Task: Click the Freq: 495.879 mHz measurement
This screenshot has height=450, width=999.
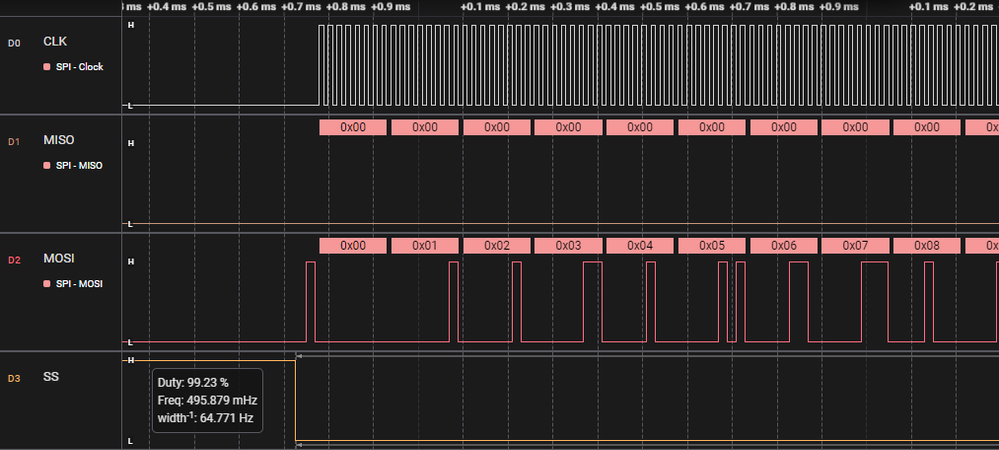Action: tap(208, 401)
